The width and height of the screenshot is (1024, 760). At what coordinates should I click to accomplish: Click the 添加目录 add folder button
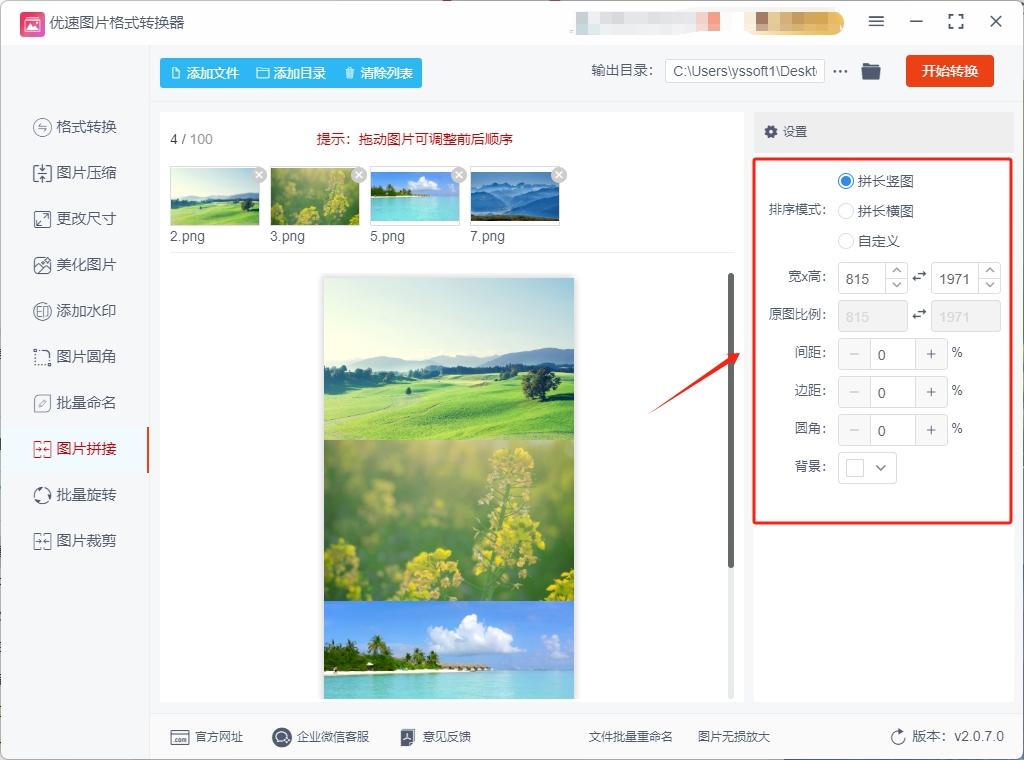291,73
